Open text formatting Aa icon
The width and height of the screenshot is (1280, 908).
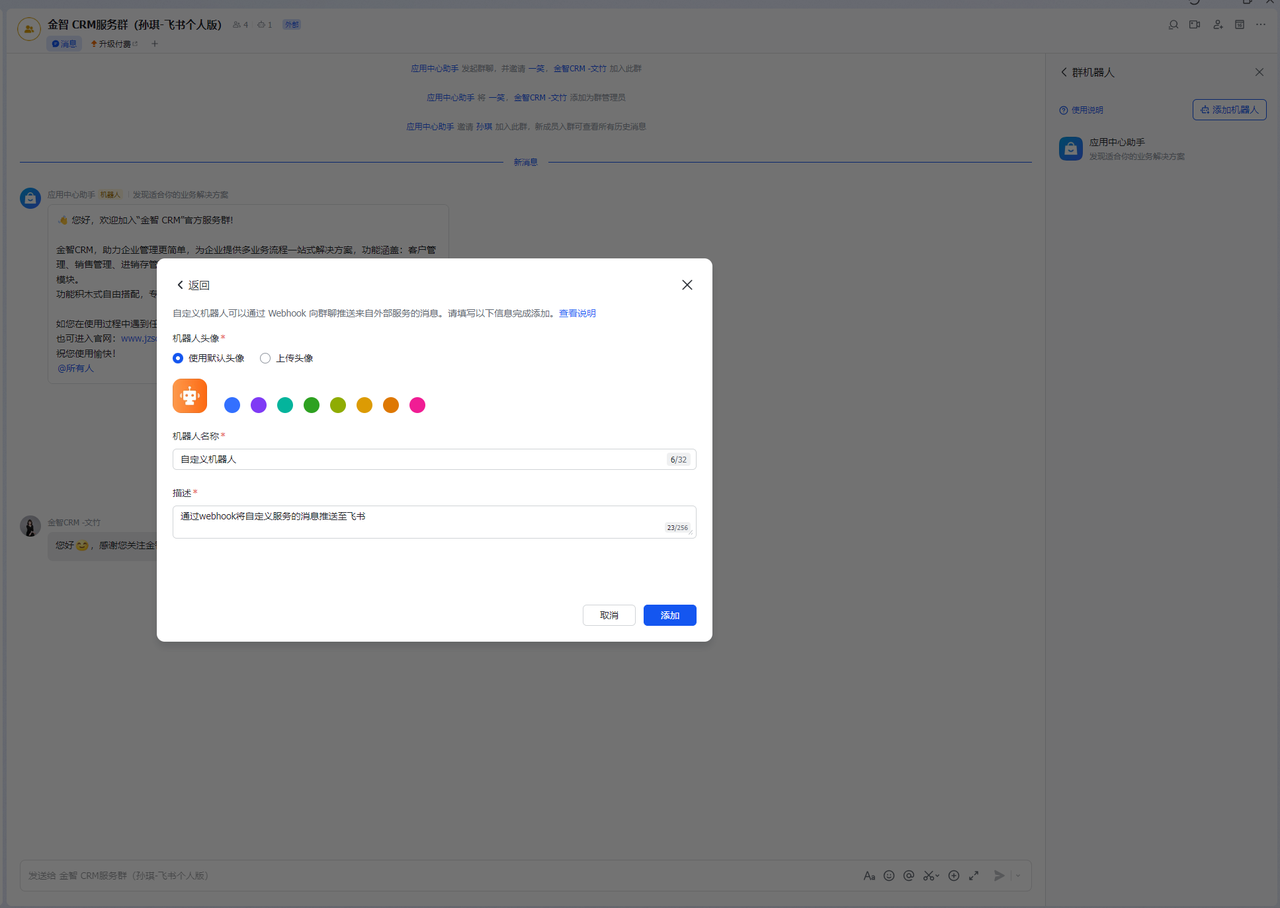pyautogui.click(x=869, y=876)
